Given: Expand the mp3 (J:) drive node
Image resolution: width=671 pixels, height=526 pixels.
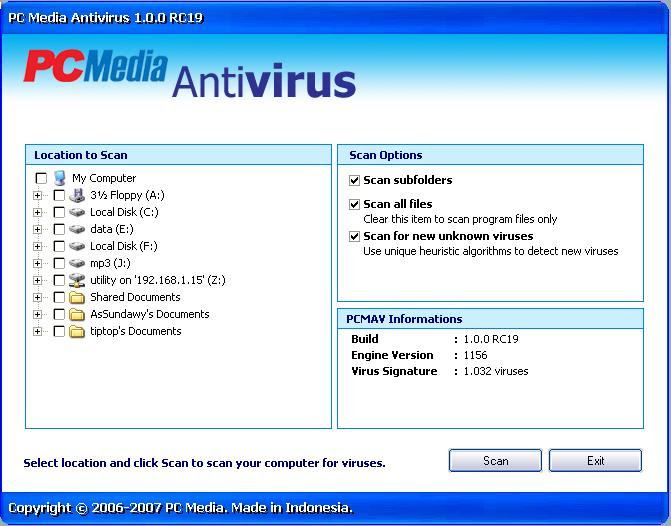Looking at the screenshot, I should [38, 263].
